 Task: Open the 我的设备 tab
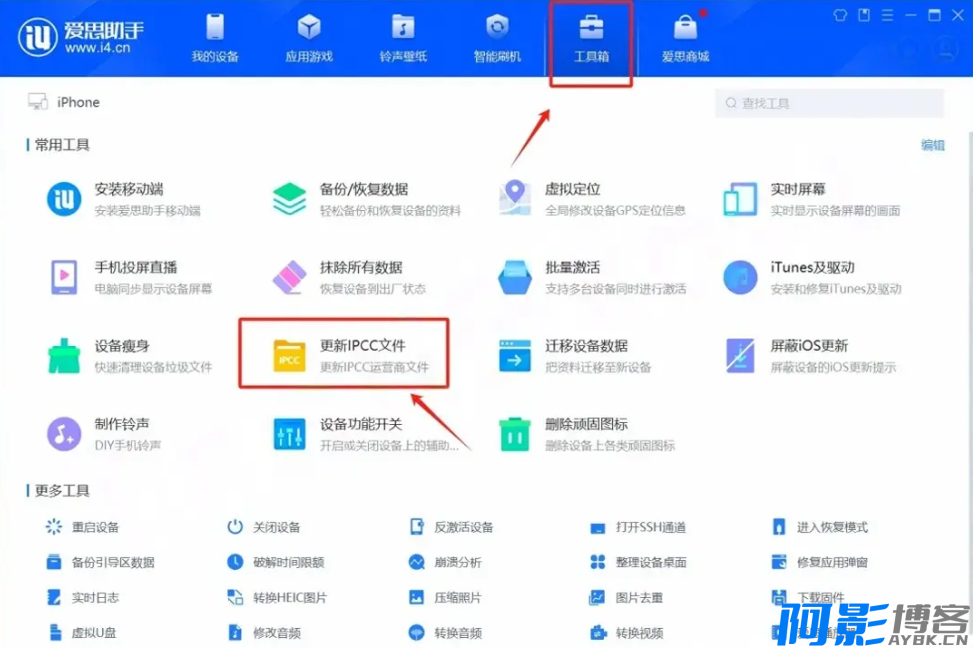[x=215, y=38]
